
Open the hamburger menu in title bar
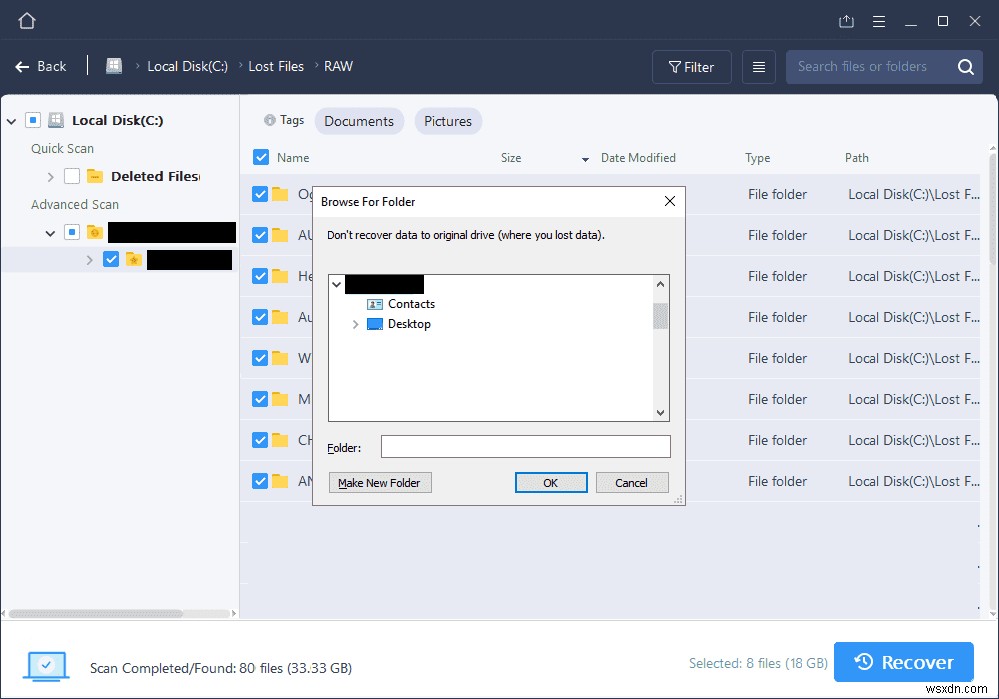[879, 22]
